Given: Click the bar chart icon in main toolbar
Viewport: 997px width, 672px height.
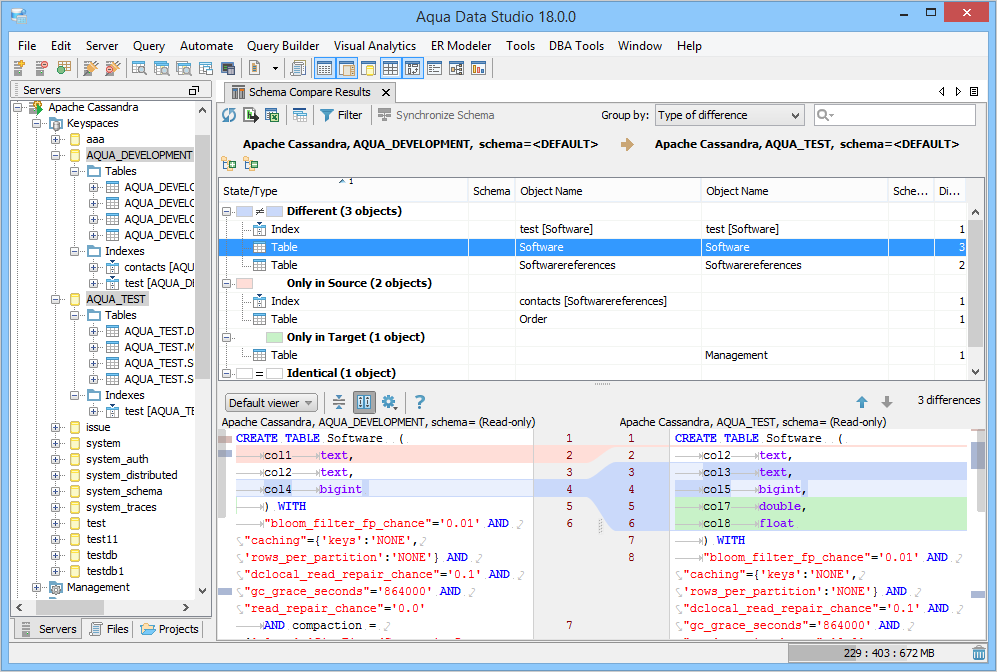Looking at the screenshot, I should click(478, 68).
